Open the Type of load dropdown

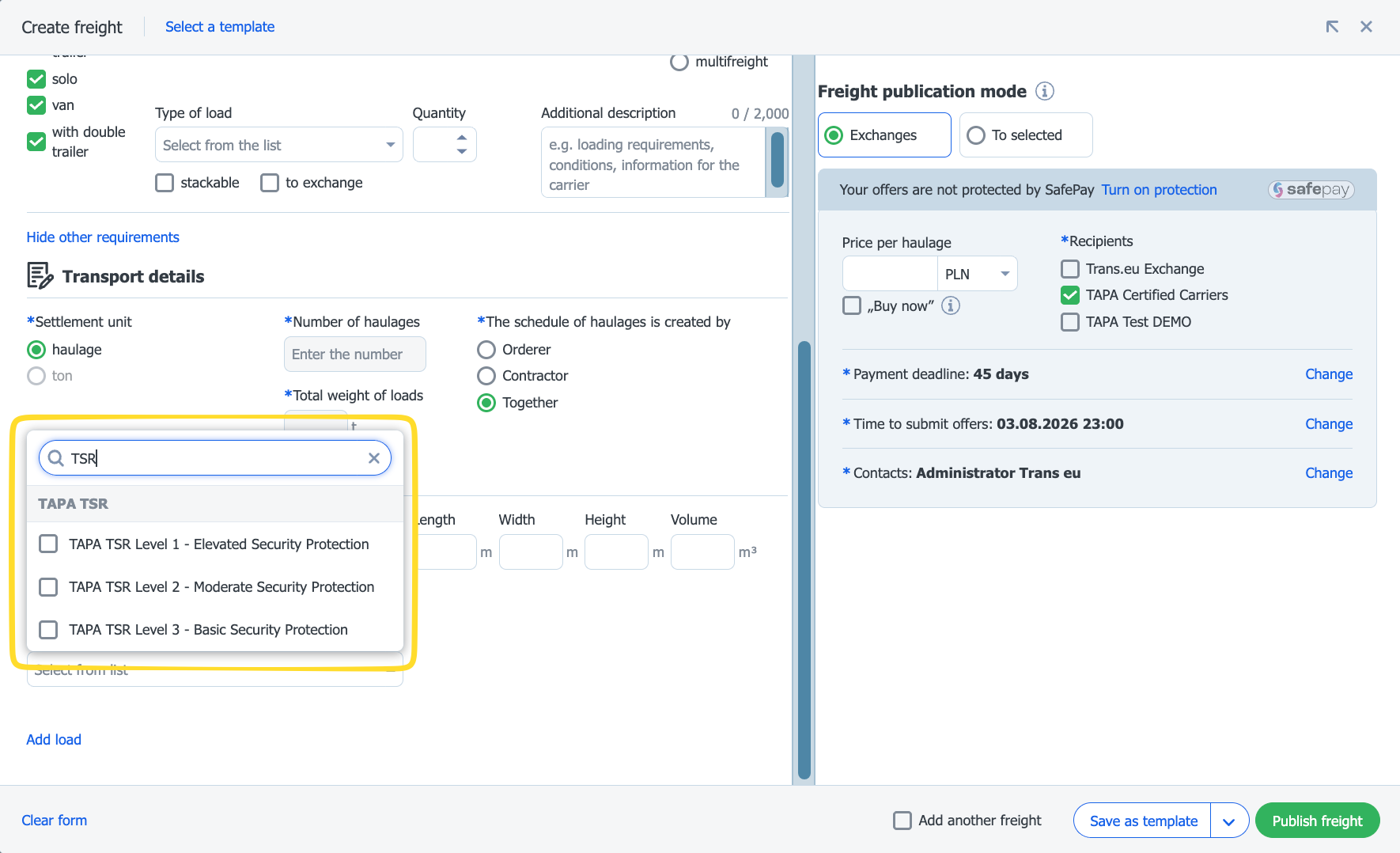click(279, 145)
